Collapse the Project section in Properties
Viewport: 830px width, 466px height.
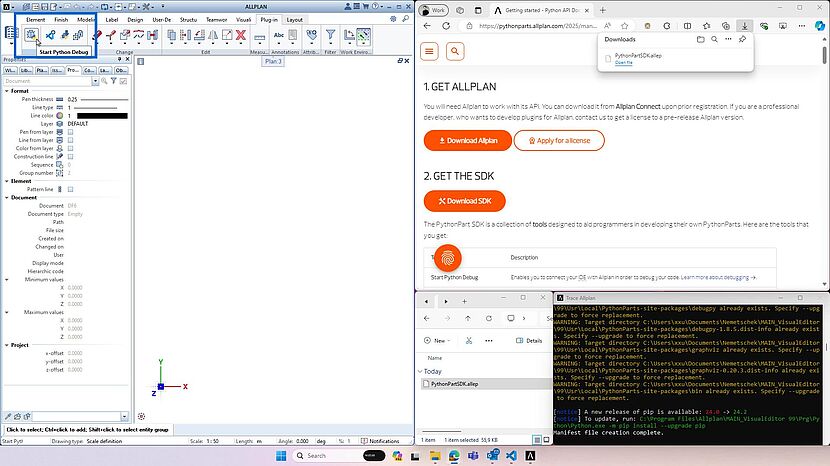(x=6, y=345)
